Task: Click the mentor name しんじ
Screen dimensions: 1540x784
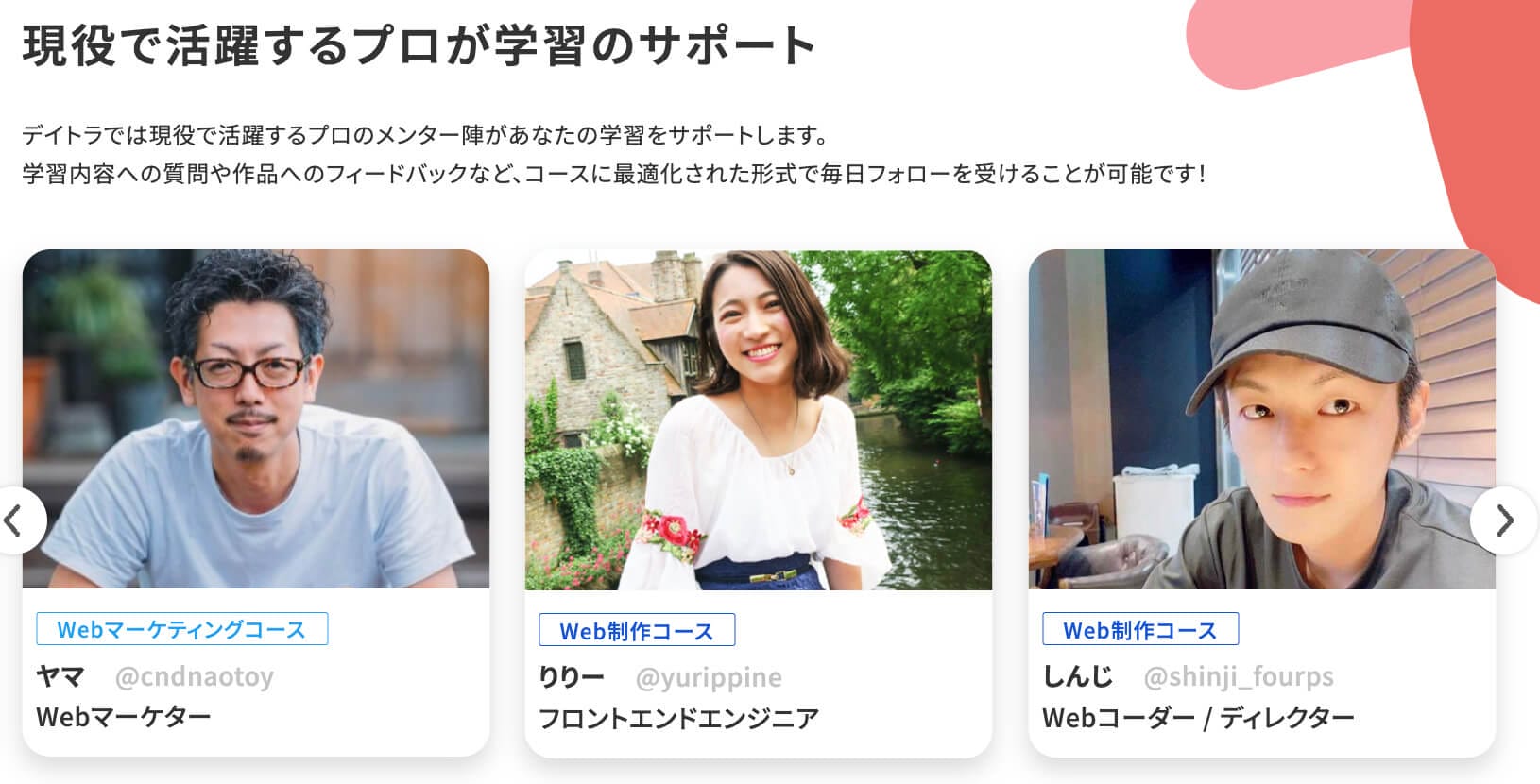Action: pyautogui.click(x=1078, y=677)
